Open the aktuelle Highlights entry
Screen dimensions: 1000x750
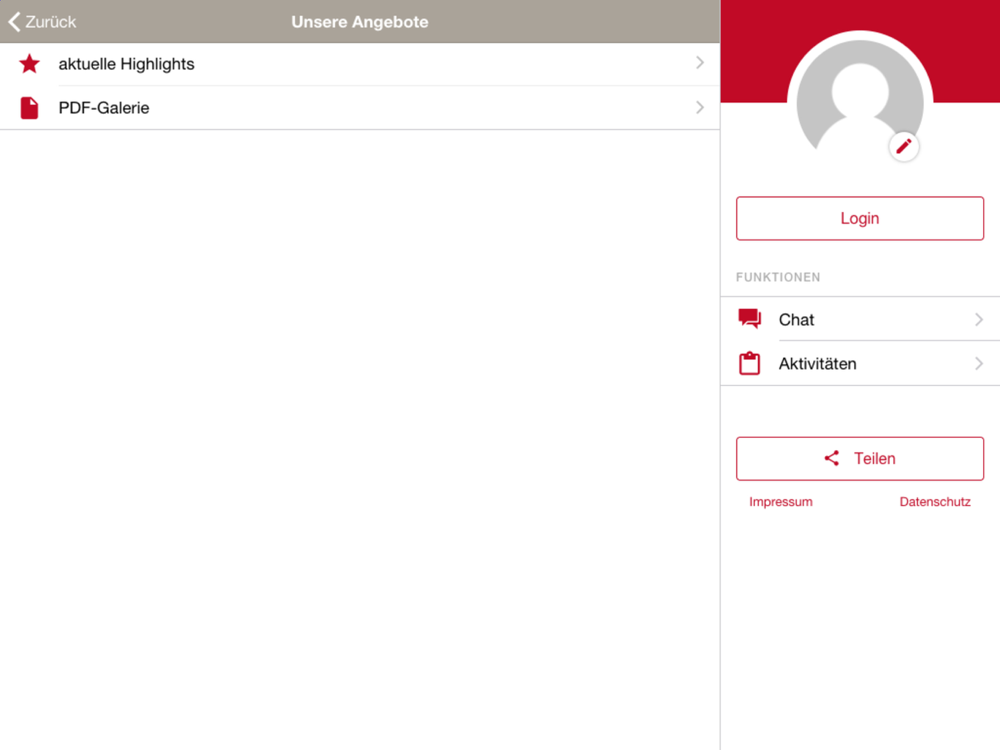pyautogui.click(x=360, y=64)
